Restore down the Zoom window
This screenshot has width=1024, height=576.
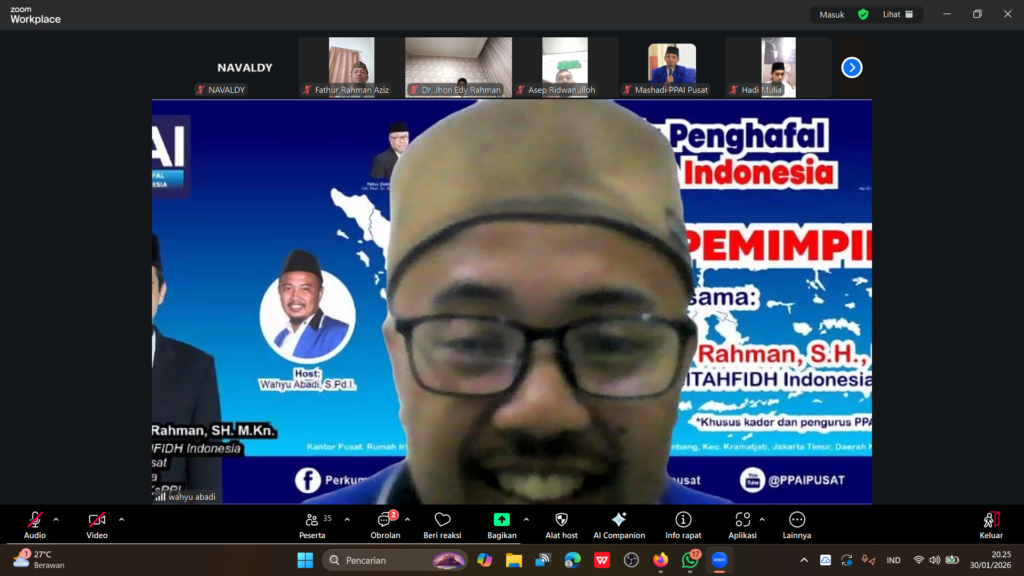pos(977,14)
